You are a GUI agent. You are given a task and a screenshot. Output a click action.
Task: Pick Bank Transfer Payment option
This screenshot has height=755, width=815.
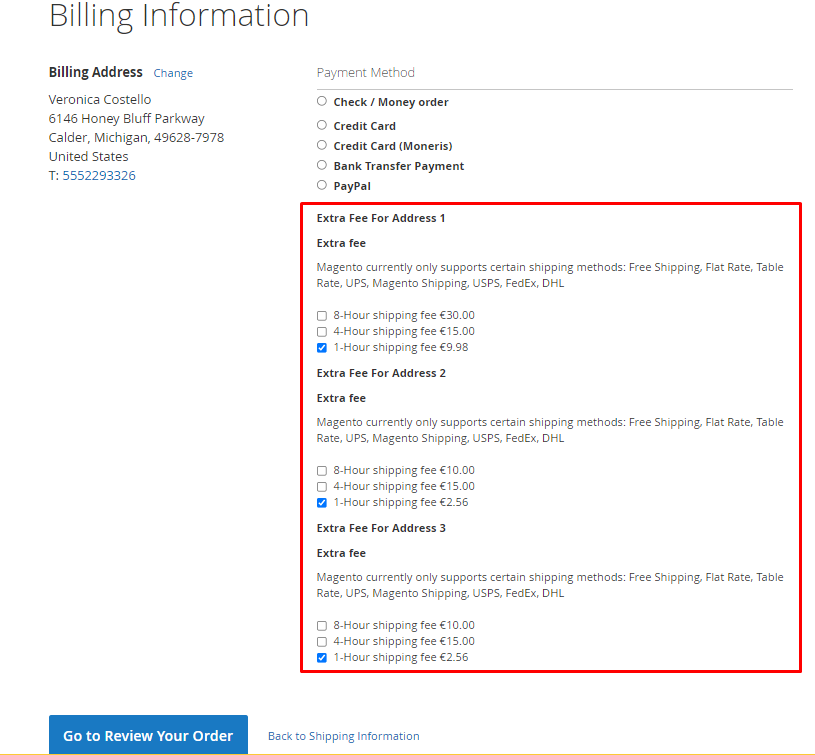[x=322, y=165]
